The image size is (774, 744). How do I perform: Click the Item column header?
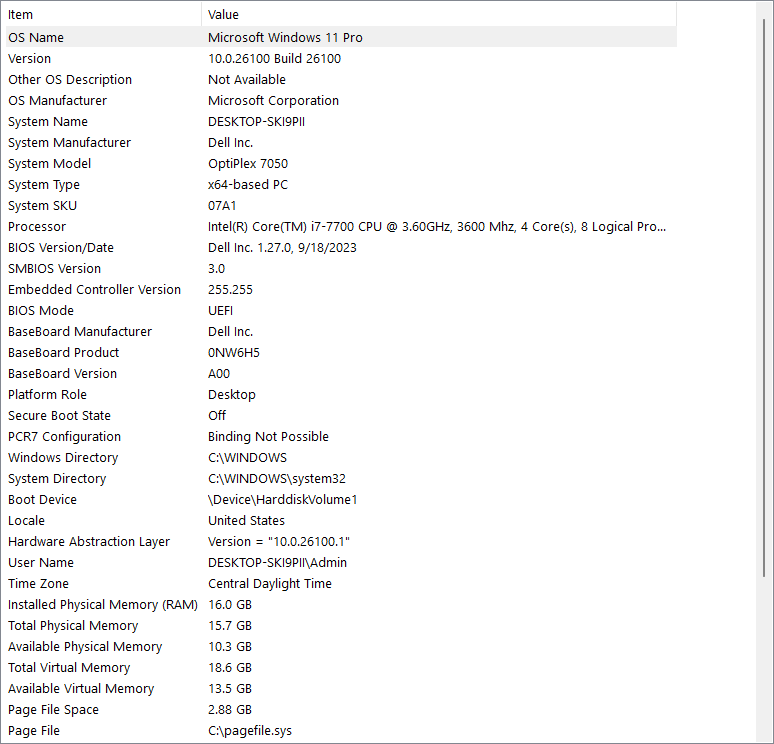pos(100,15)
